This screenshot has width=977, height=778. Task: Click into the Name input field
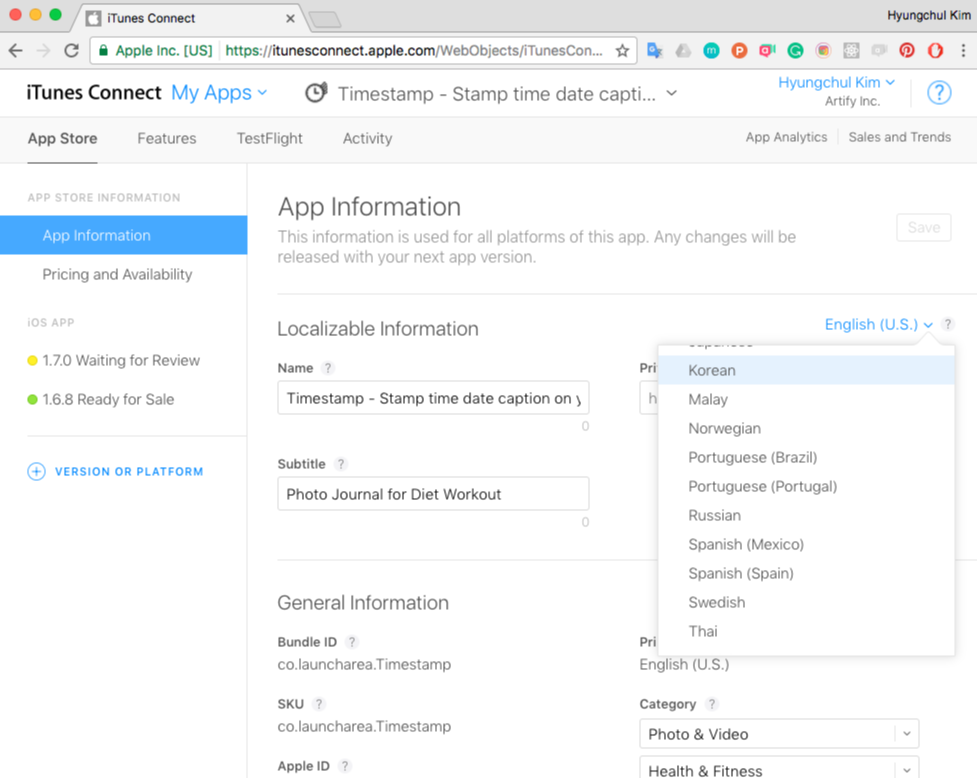click(x=433, y=398)
